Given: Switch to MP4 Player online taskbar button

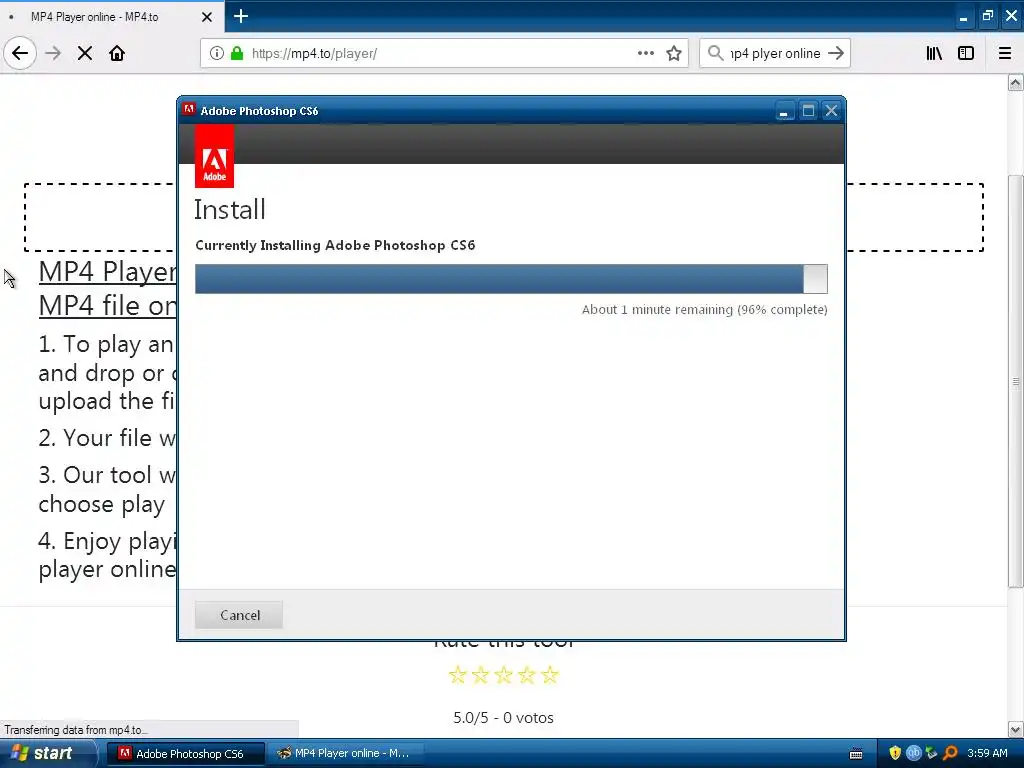Looking at the screenshot, I should (346, 754).
